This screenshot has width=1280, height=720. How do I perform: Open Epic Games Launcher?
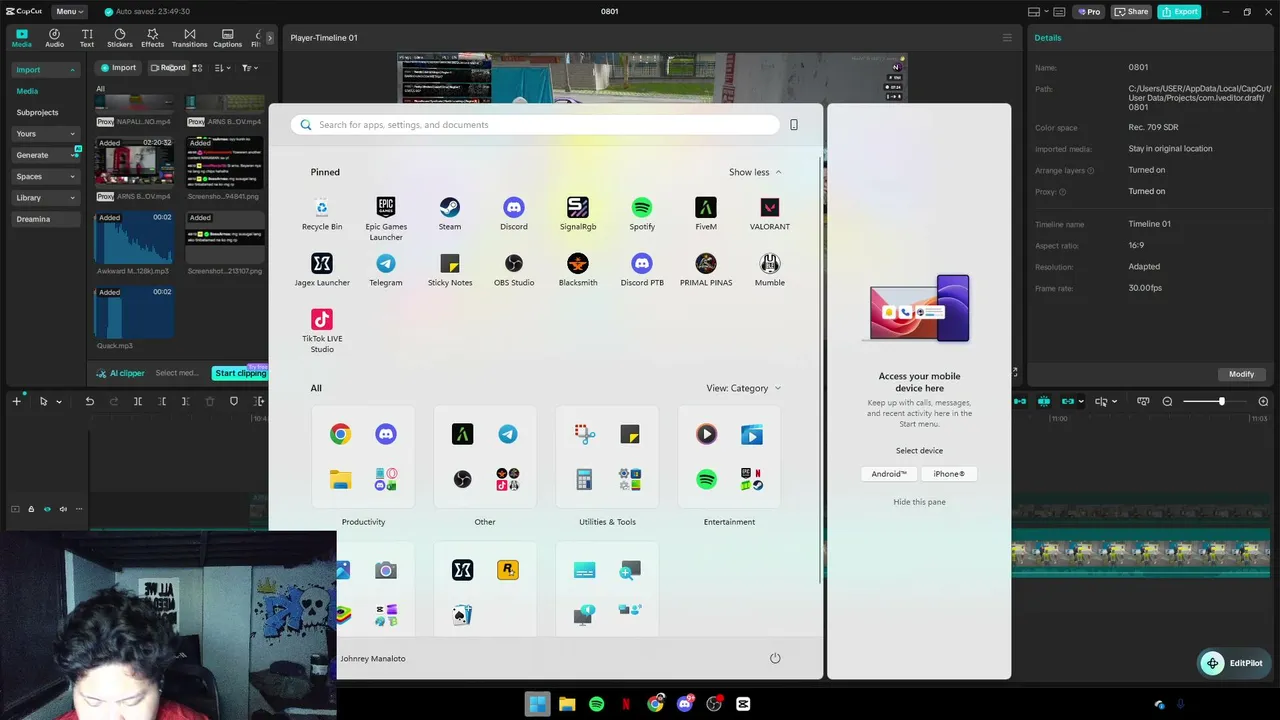[386, 218]
